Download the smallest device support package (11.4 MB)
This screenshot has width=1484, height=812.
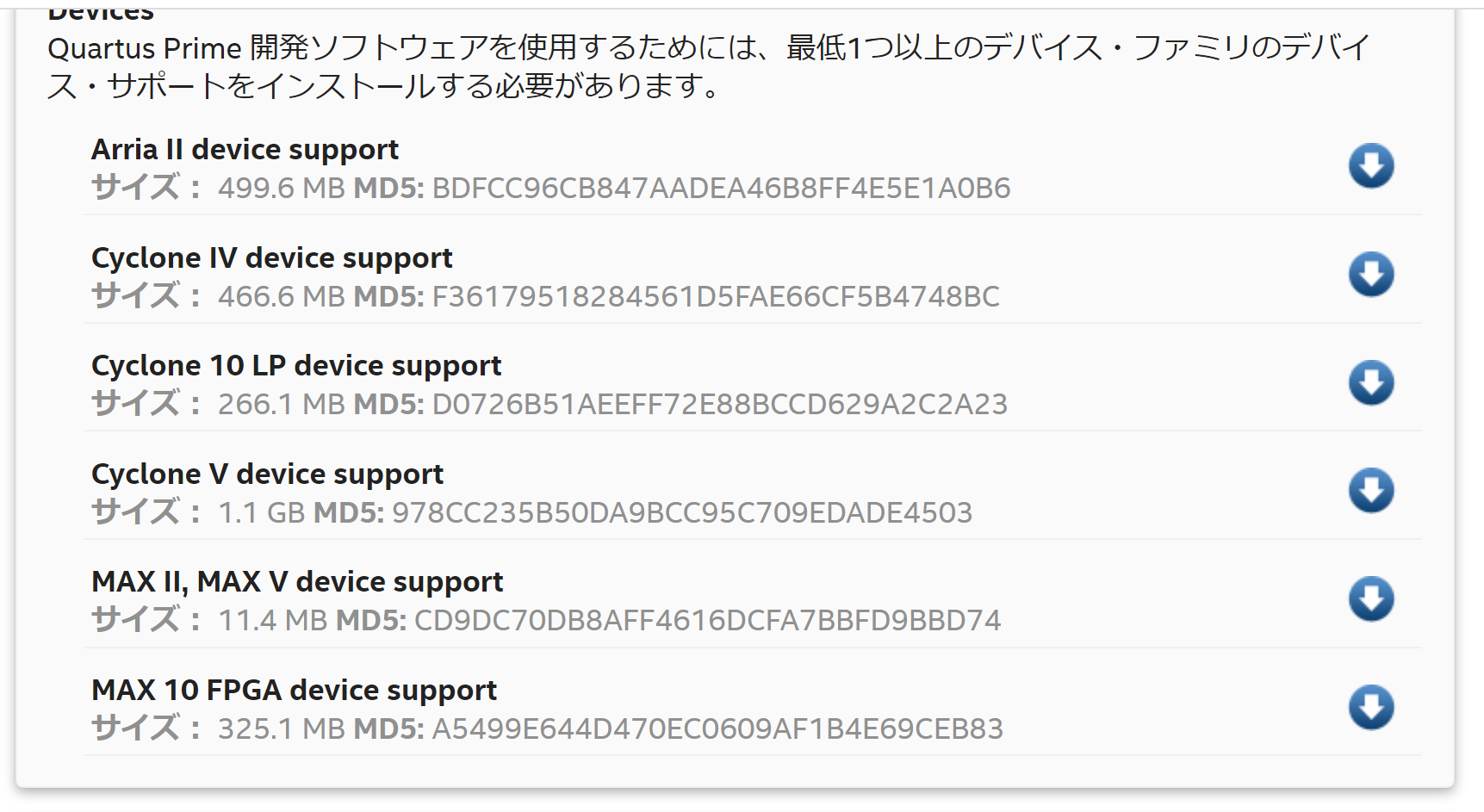1373,599
